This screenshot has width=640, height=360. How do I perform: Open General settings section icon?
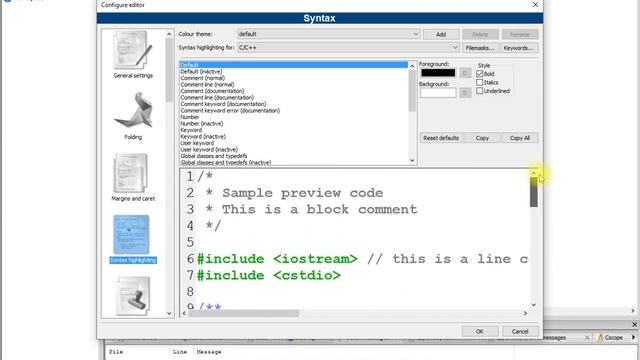(133, 55)
